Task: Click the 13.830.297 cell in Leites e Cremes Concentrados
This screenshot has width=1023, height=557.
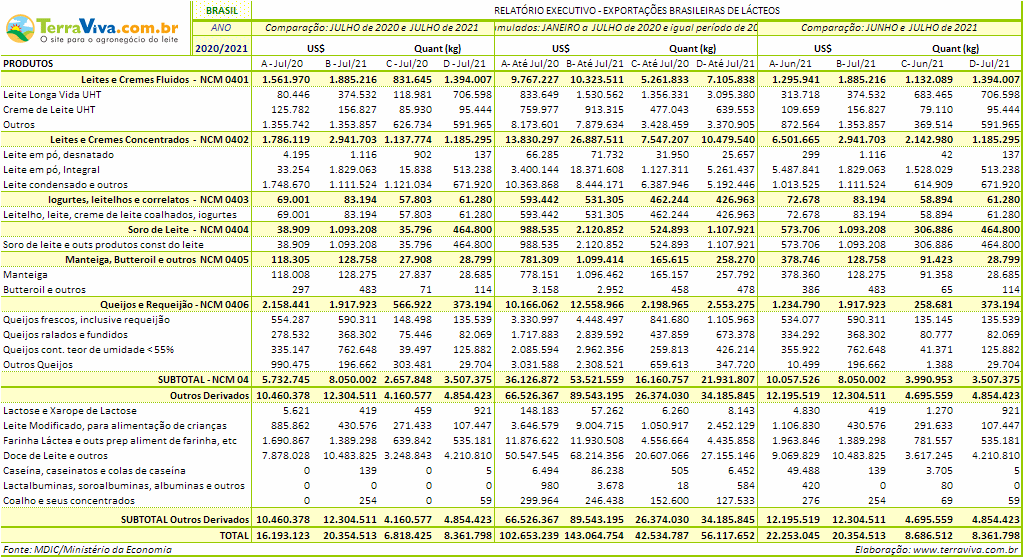Action: 532,140
